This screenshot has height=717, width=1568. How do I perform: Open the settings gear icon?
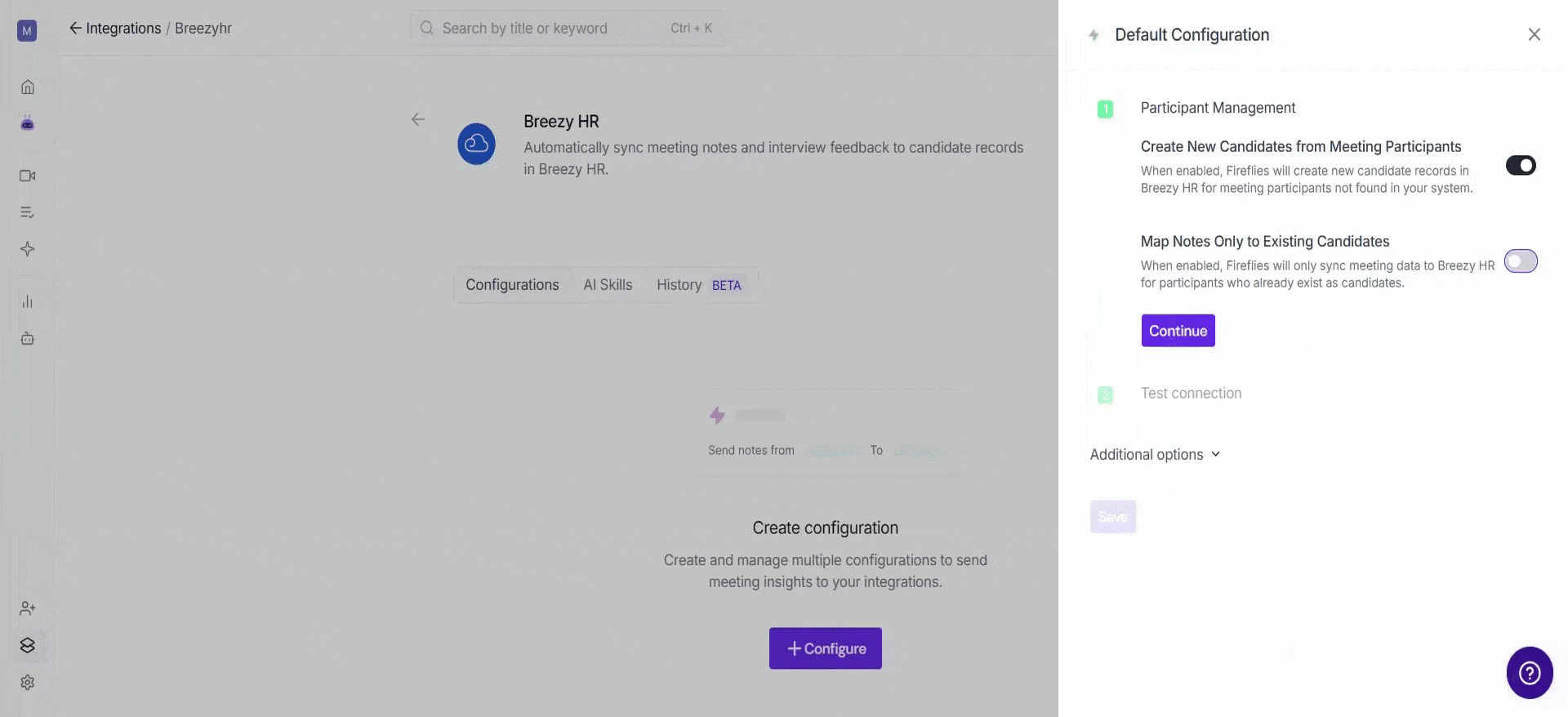pyautogui.click(x=28, y=682)
